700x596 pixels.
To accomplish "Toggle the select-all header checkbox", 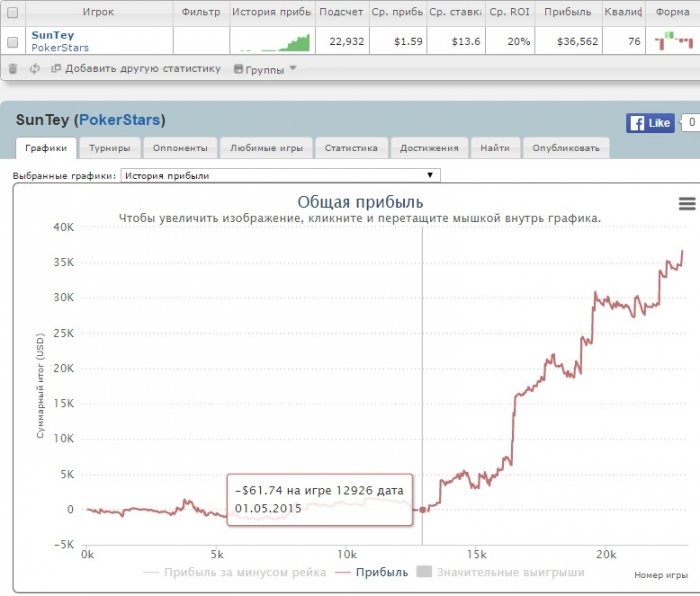I will tap(13, 12).
